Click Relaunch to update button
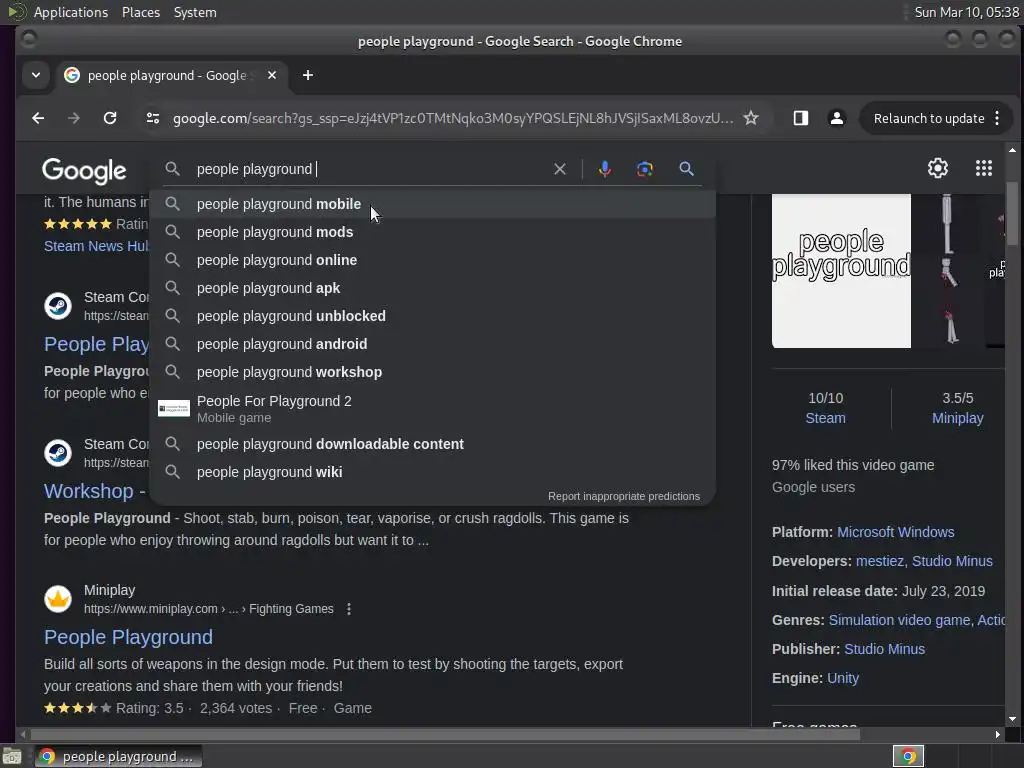The height and width of the screenshot is (768, 1024). pos(929,118)
